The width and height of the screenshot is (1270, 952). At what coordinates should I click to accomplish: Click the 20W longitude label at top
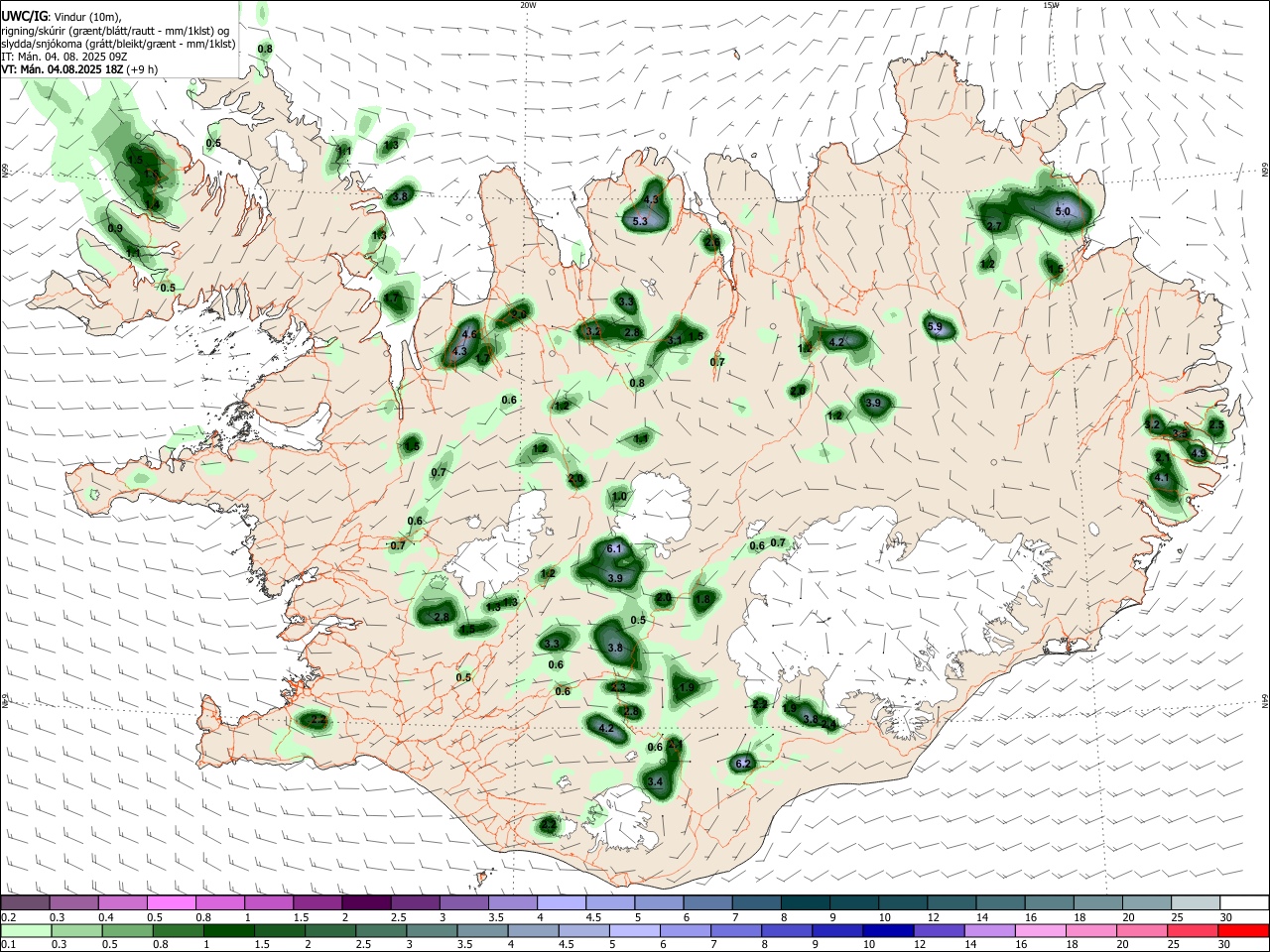click(x=528, y=5)
